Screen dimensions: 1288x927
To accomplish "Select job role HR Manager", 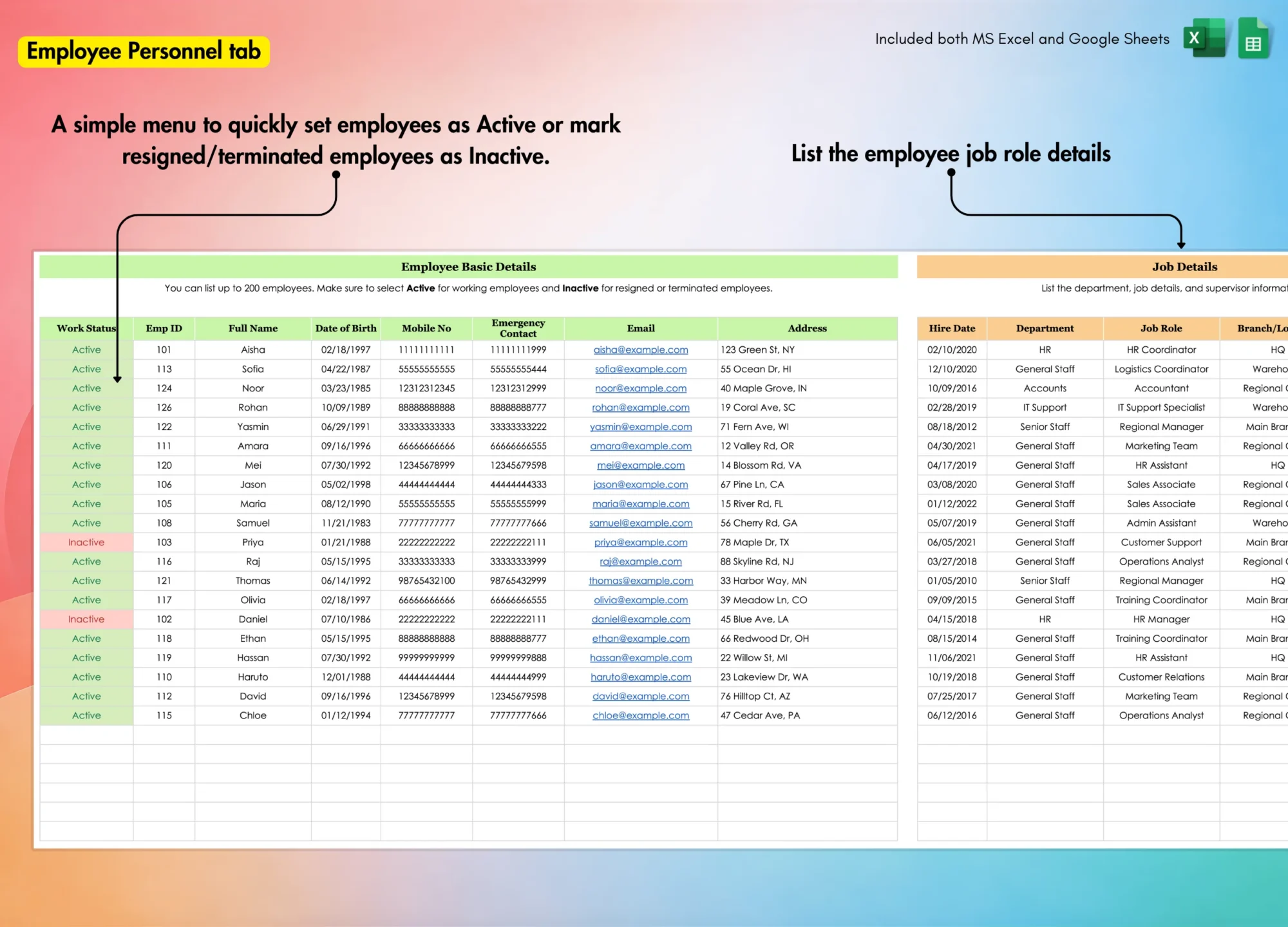I will pyautogui.click(x=1161, y=619).
